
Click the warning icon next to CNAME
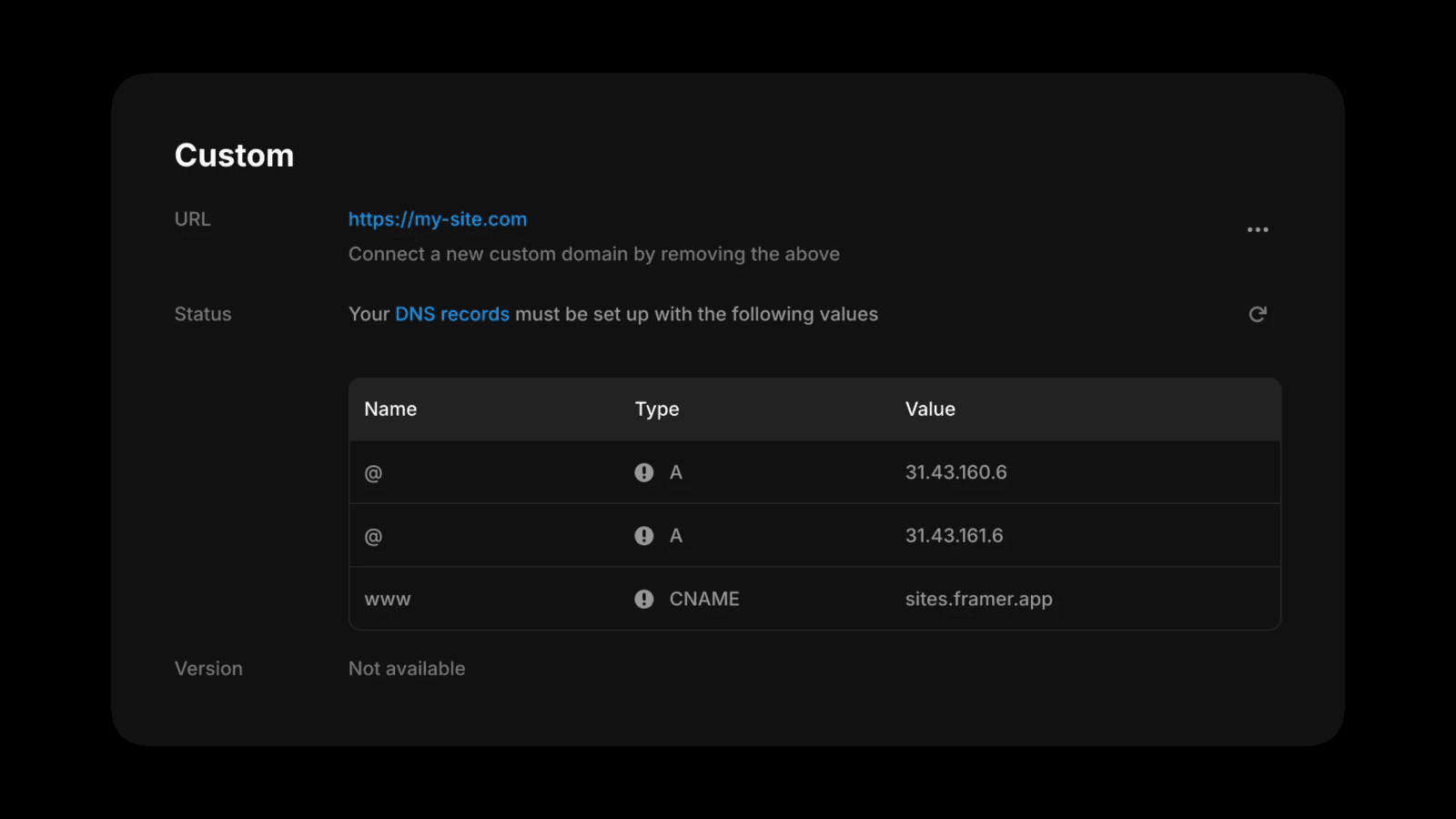click(x=644, y=599)
